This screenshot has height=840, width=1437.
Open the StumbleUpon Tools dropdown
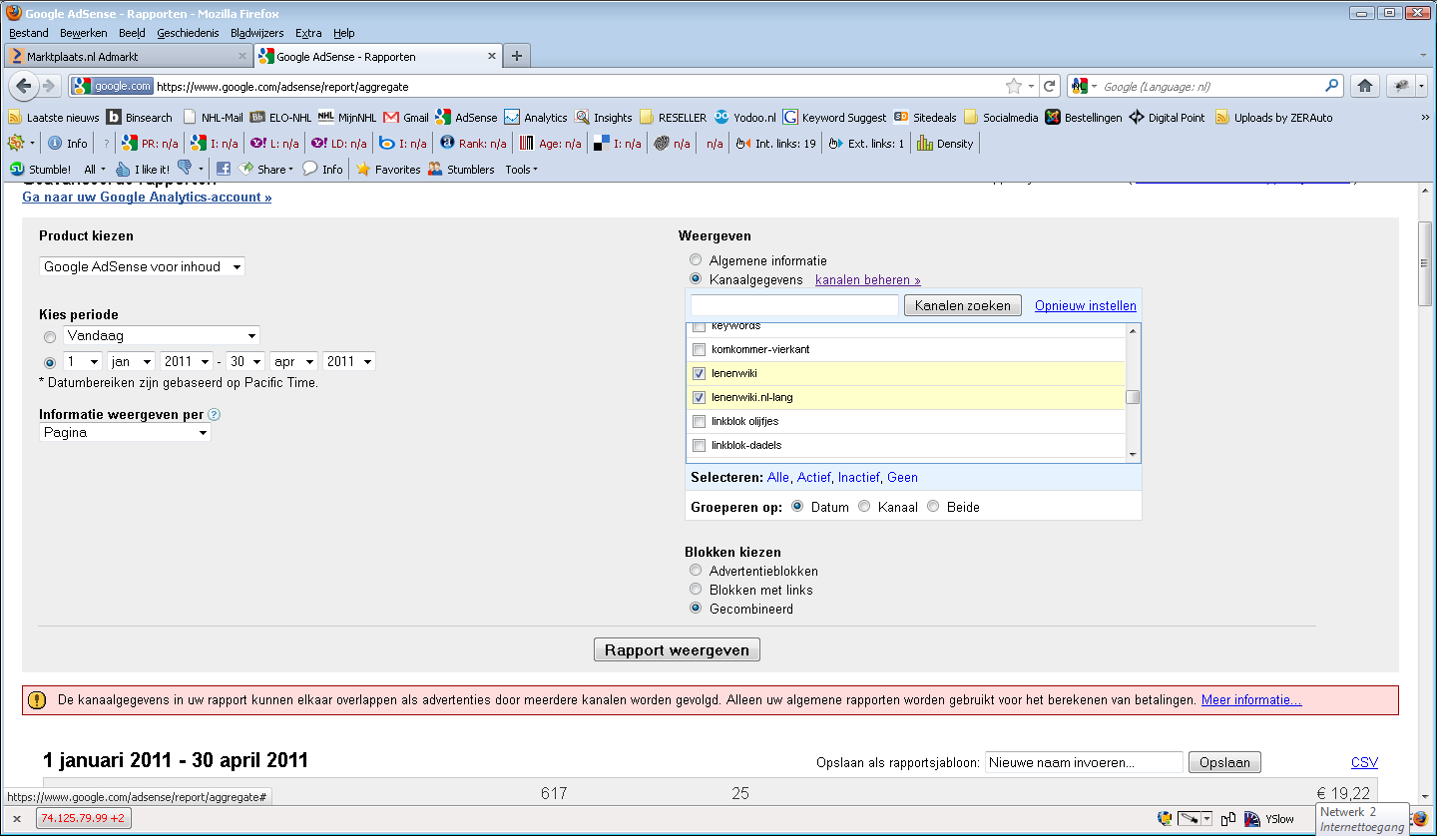(x=521, y=169)
